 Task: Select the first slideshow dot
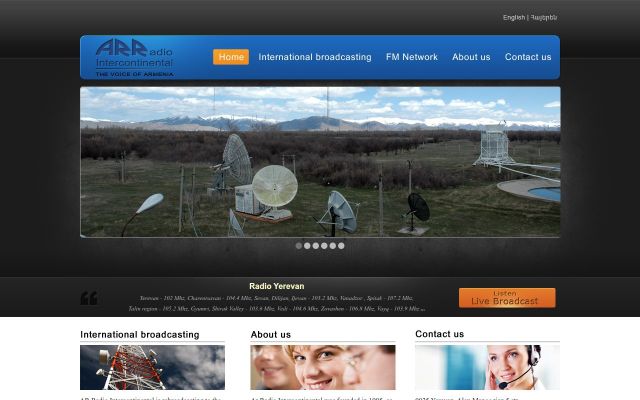(x=299, y=246)
